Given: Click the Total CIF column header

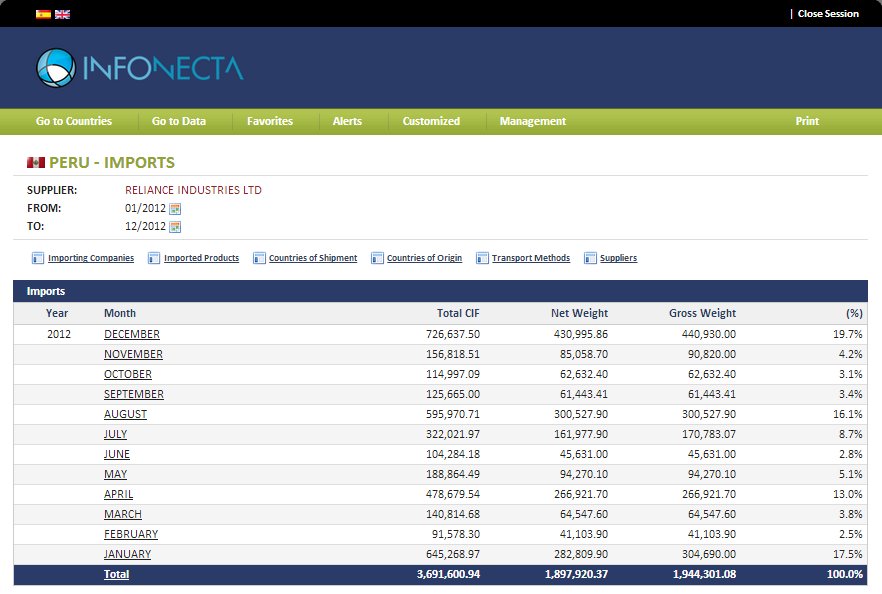Looking at the screenshot, I should (458, 313).
